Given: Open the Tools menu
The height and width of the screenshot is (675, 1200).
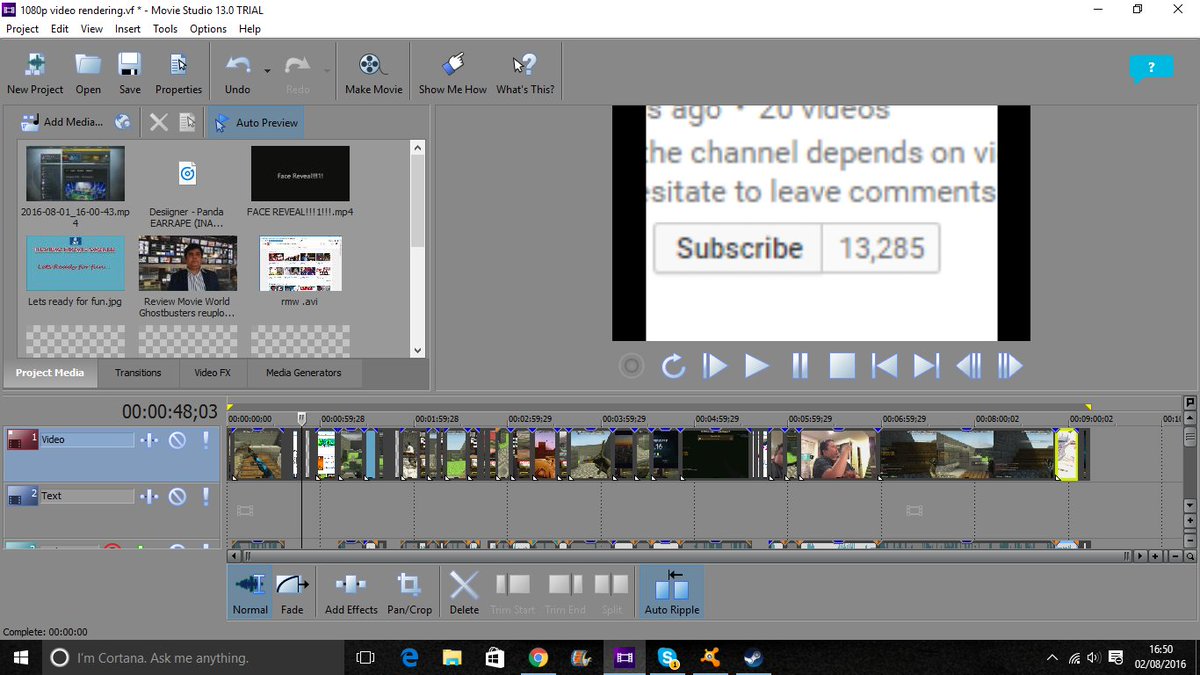Looking at the screenshot, I should click(x=165, y=29).
